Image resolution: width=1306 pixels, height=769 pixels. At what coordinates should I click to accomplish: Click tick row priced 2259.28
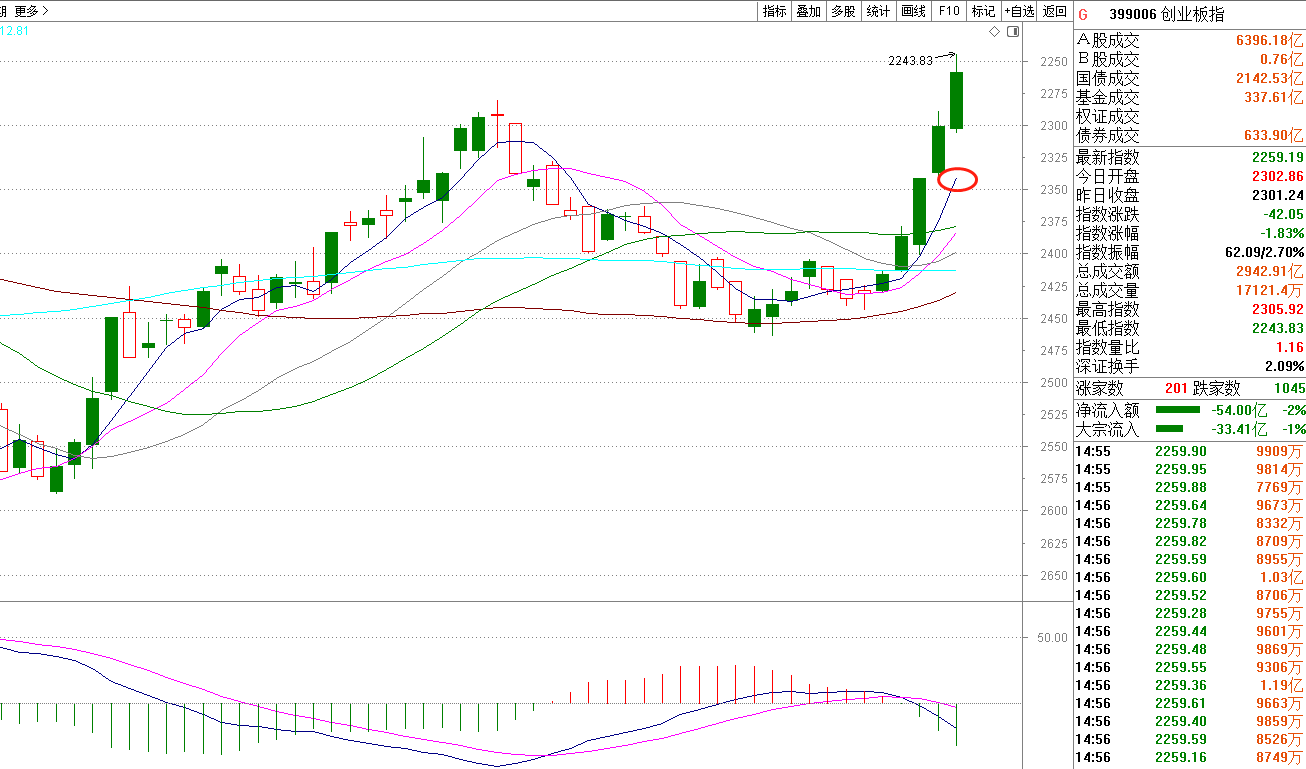click(x=1190, y=613)
